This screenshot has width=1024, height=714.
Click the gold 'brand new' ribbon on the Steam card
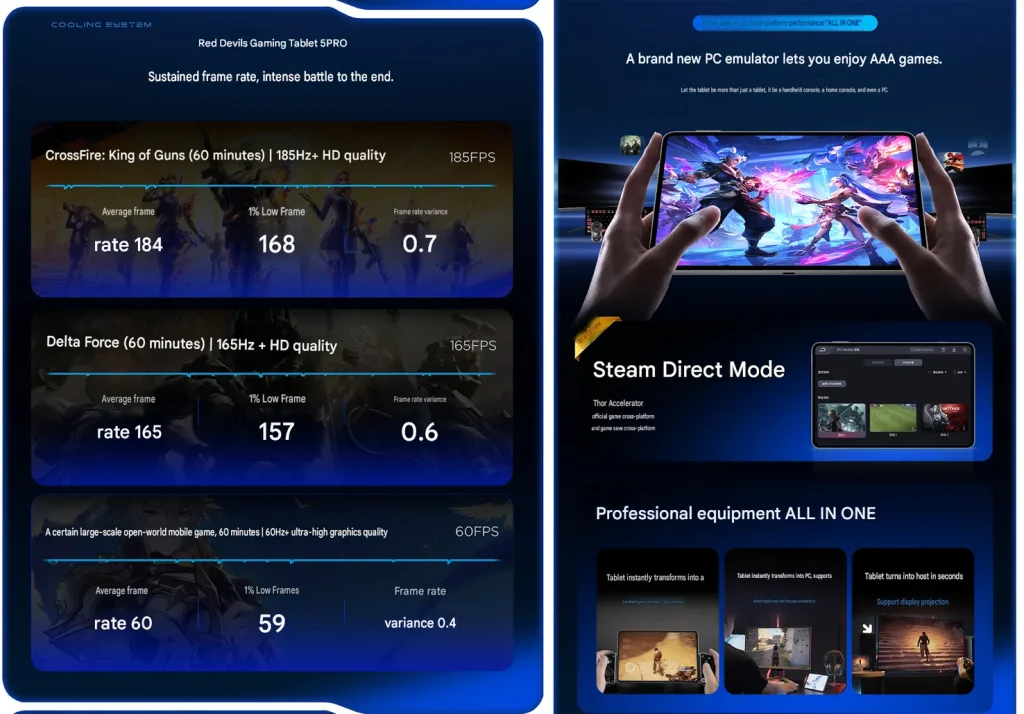[x=594, y=334]
